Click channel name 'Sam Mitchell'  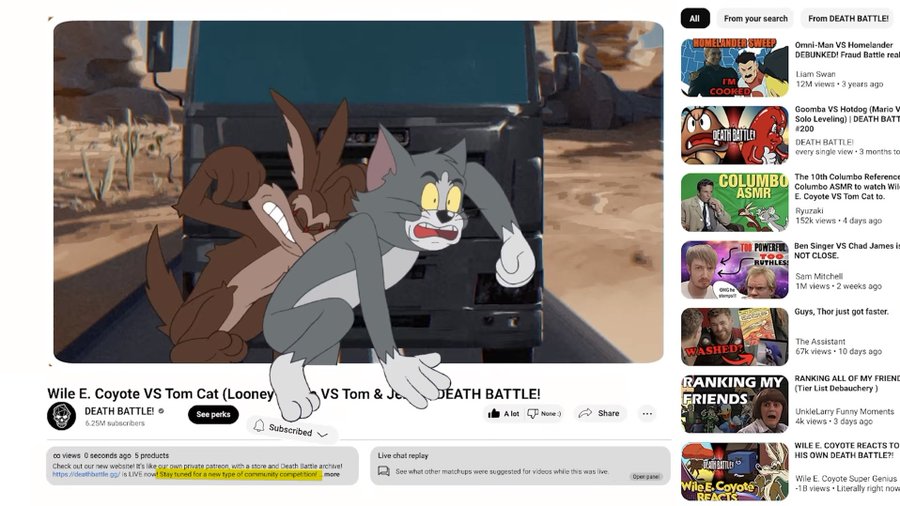(819, 276)
